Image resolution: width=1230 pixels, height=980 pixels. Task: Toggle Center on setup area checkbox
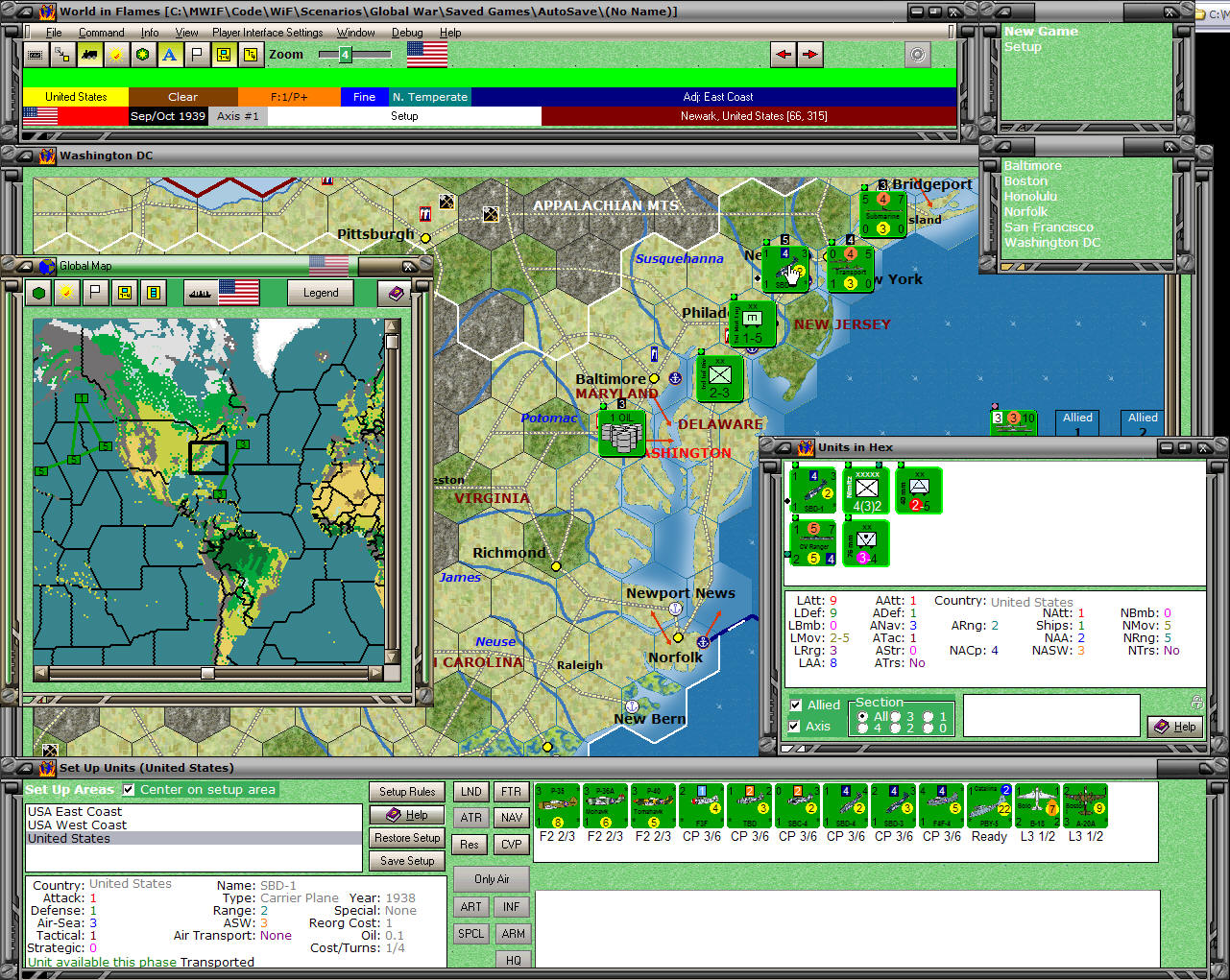pyautogui.click(x=129, y=790)
